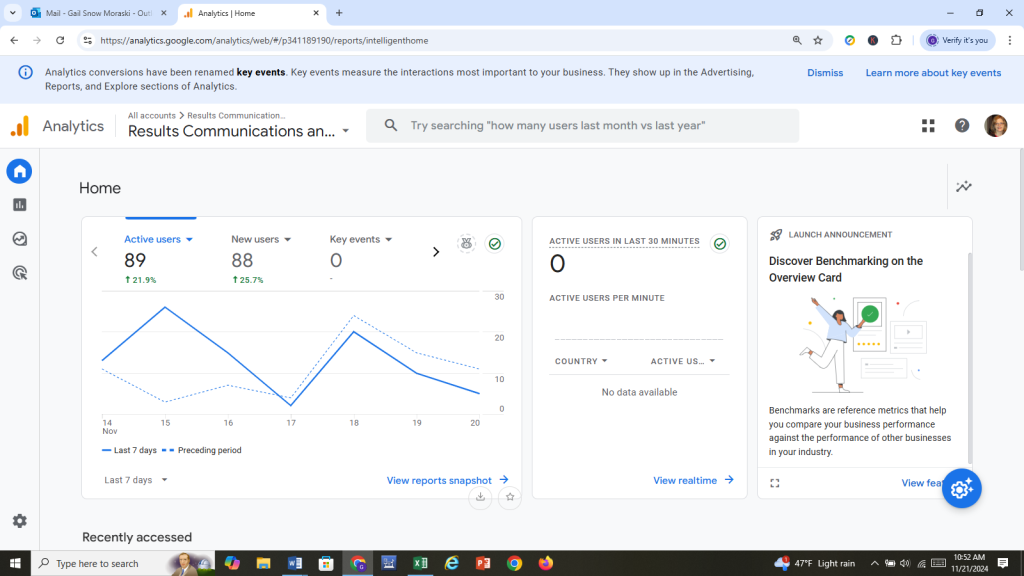Open the tab search dropdown arrow
The height and width of the screenshot is (576, 1024).
point(12,13)
